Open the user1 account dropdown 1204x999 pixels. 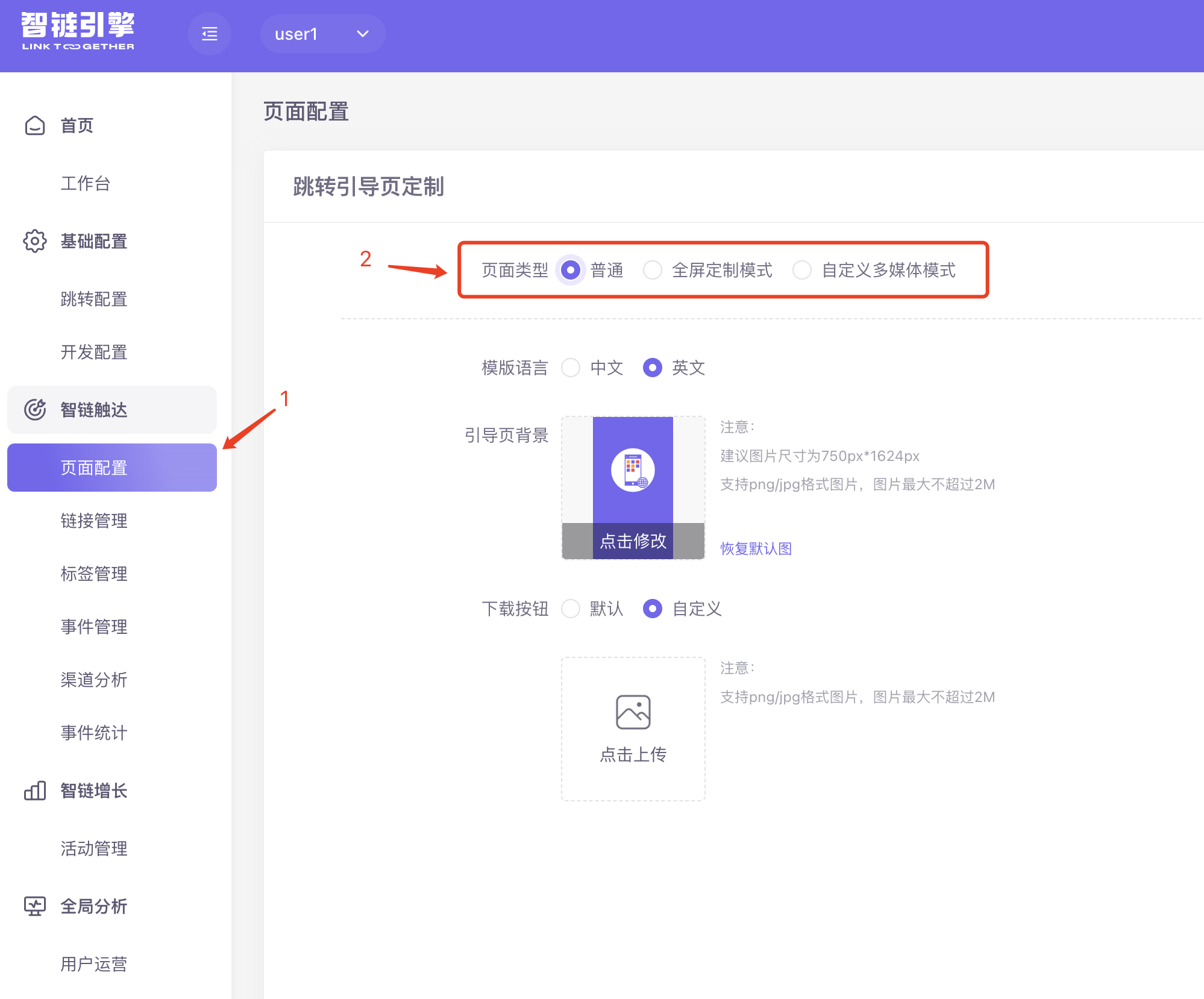pyautogui.click(x=322, y=34)
